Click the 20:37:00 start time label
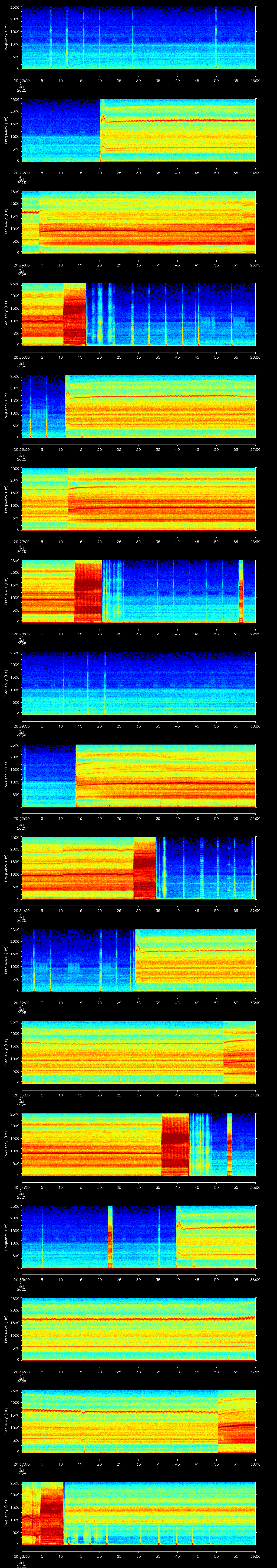The height and width of the screenshot is (1568, 277). [x=21, y=1464]
